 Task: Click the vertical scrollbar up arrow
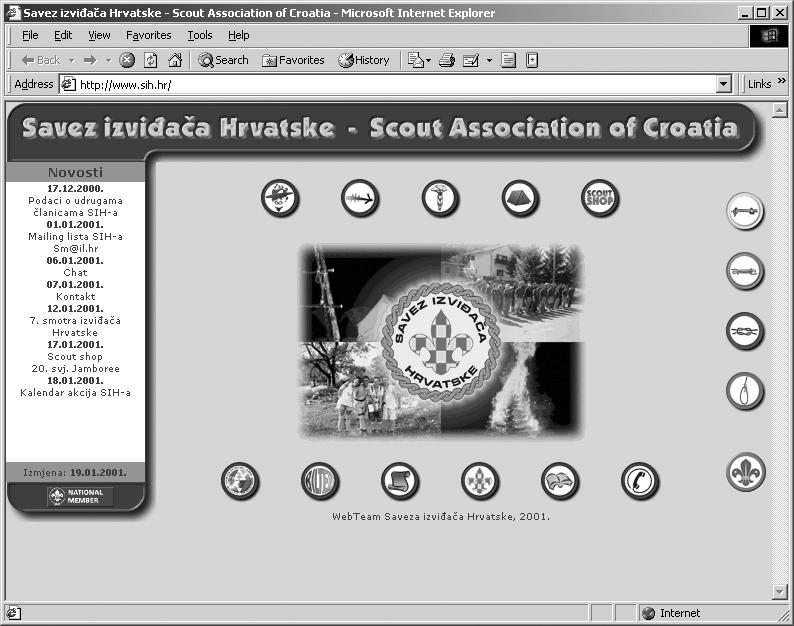click(779, 110)
